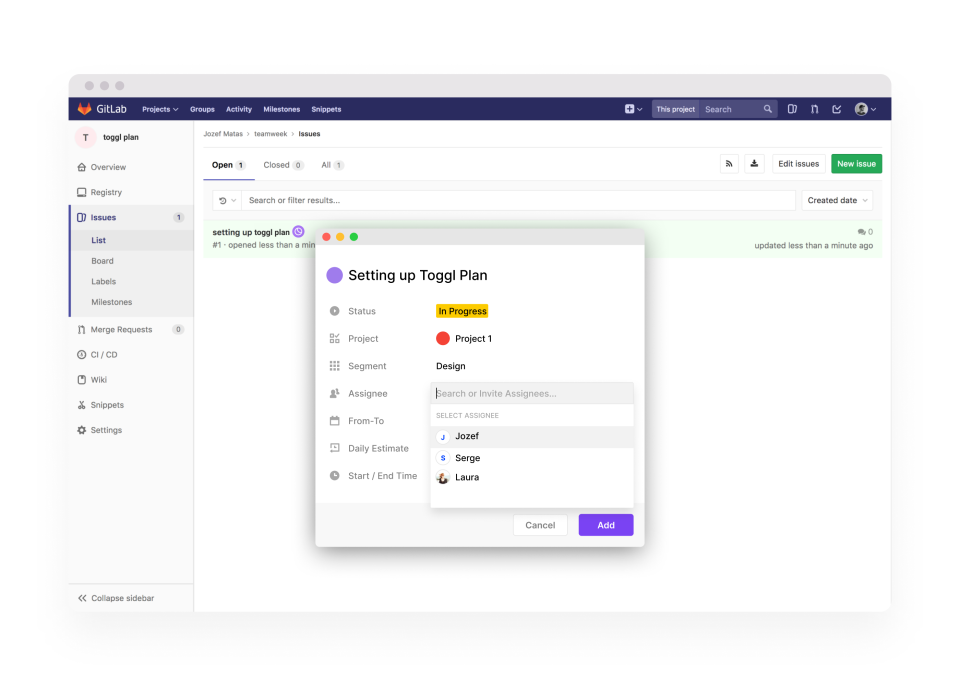Click the Edit issues button
960x686 pixels.
pos(798,164)
